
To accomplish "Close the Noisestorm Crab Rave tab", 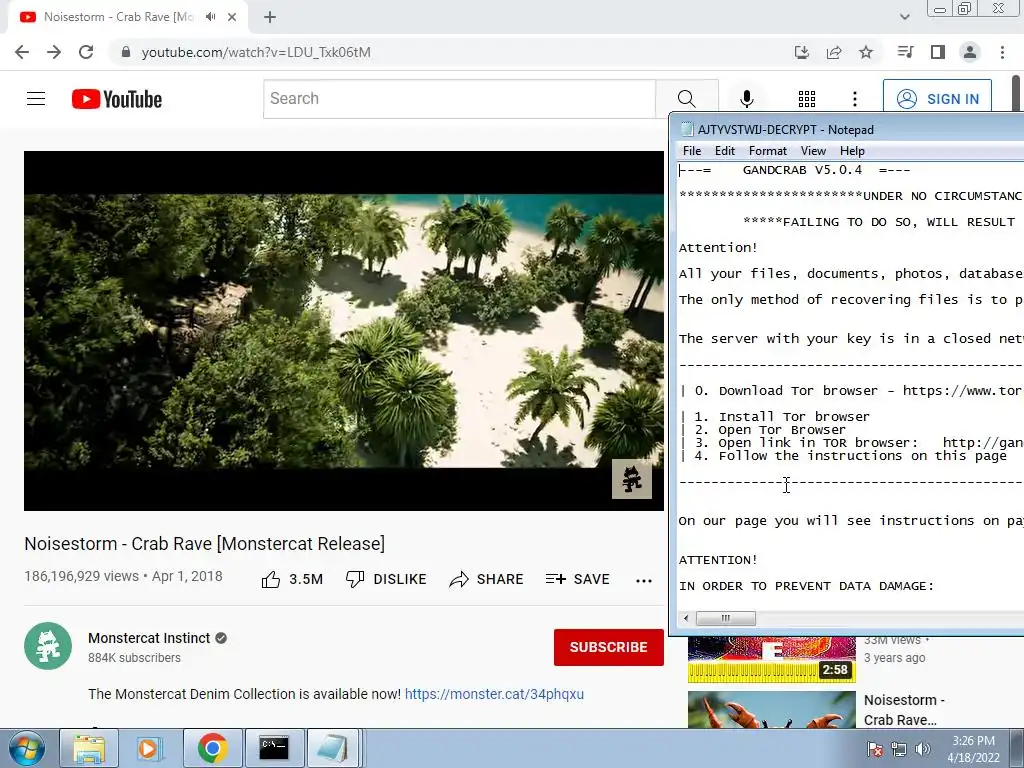I will 232,17.
